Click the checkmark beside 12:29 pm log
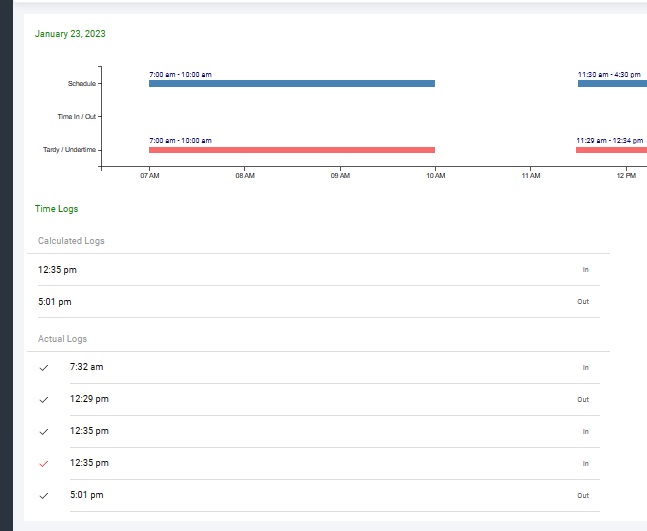This screenshot has height=531, width=647. click(x=43, y=400)
